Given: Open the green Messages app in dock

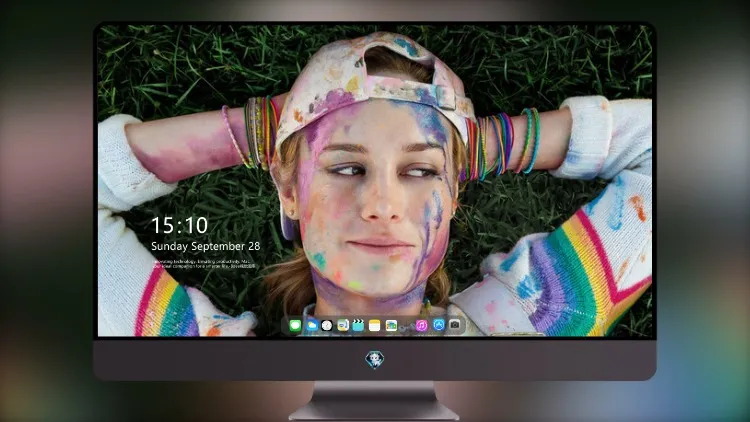Looking at the screenshot, I should click(295, 325).
